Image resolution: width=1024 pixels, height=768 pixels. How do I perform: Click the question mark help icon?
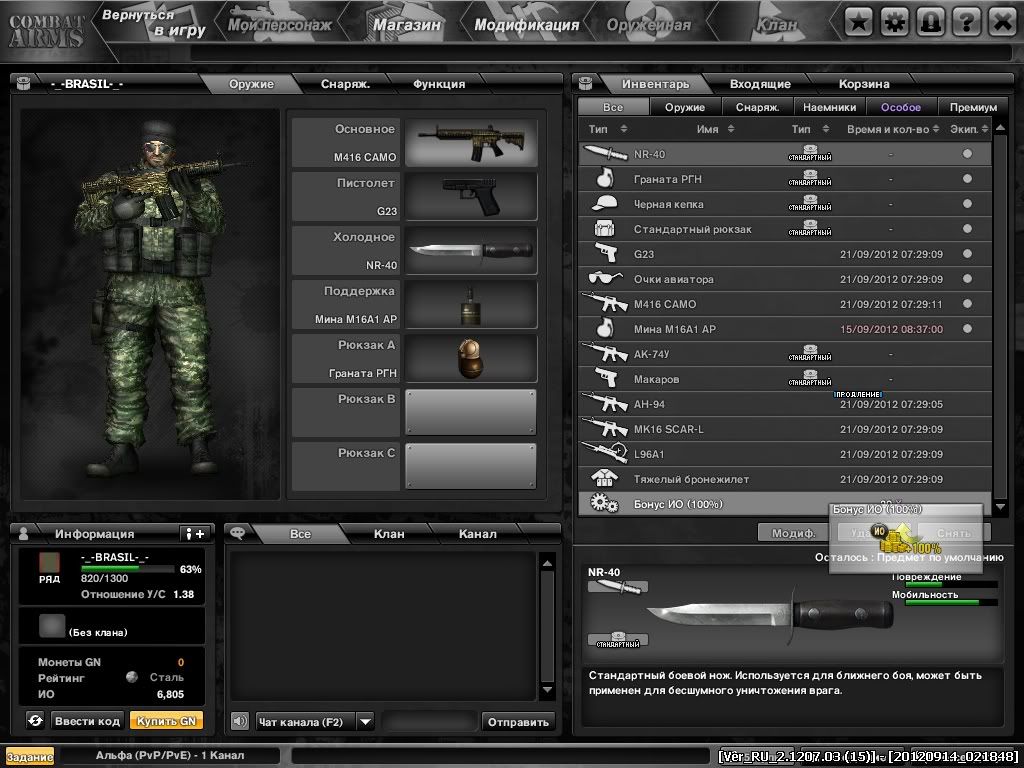pyautogui.click(x=967, y=20)
